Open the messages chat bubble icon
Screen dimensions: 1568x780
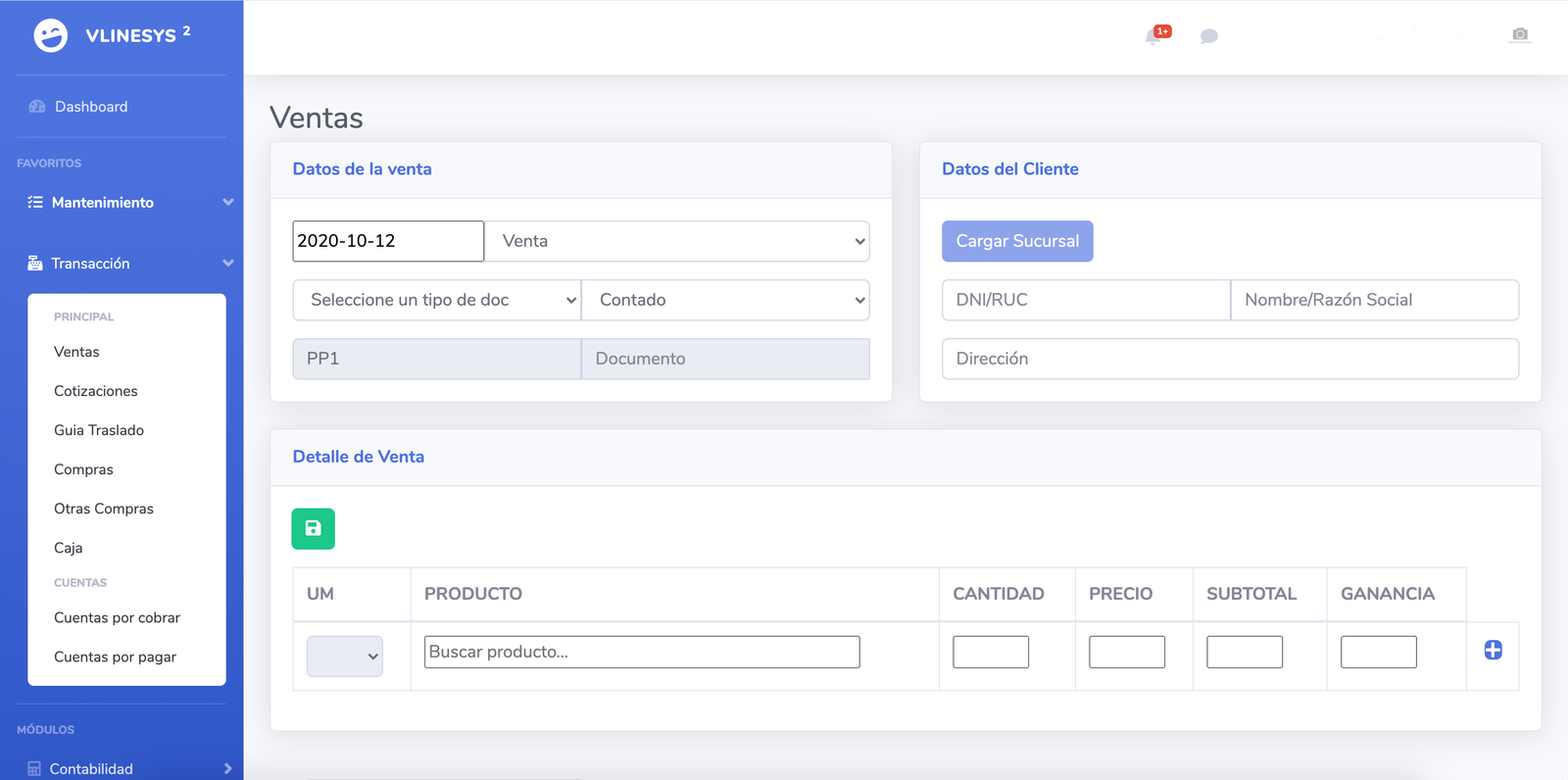[1209, 36]
